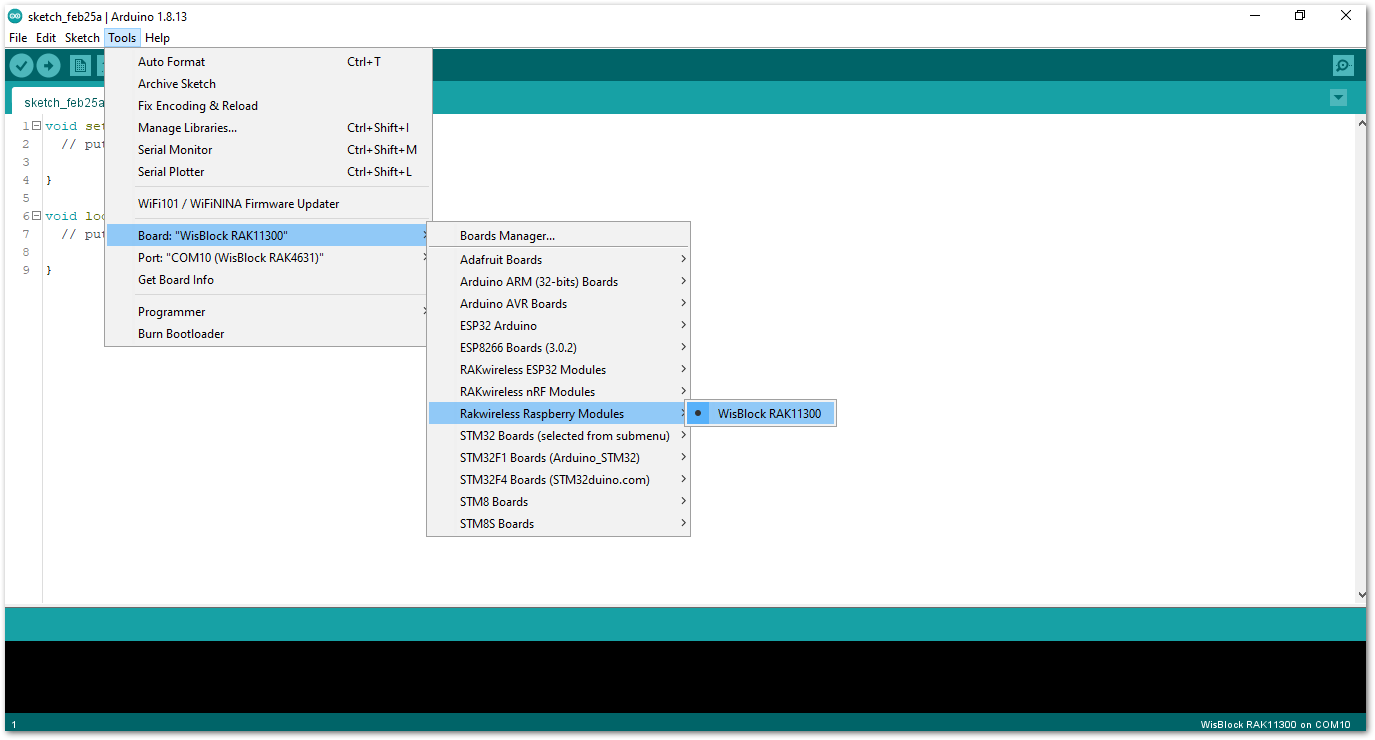This screenshot has height=740, width=1375.
Task: Select Fix Encoding & Reload
Action: click(268, 106)
